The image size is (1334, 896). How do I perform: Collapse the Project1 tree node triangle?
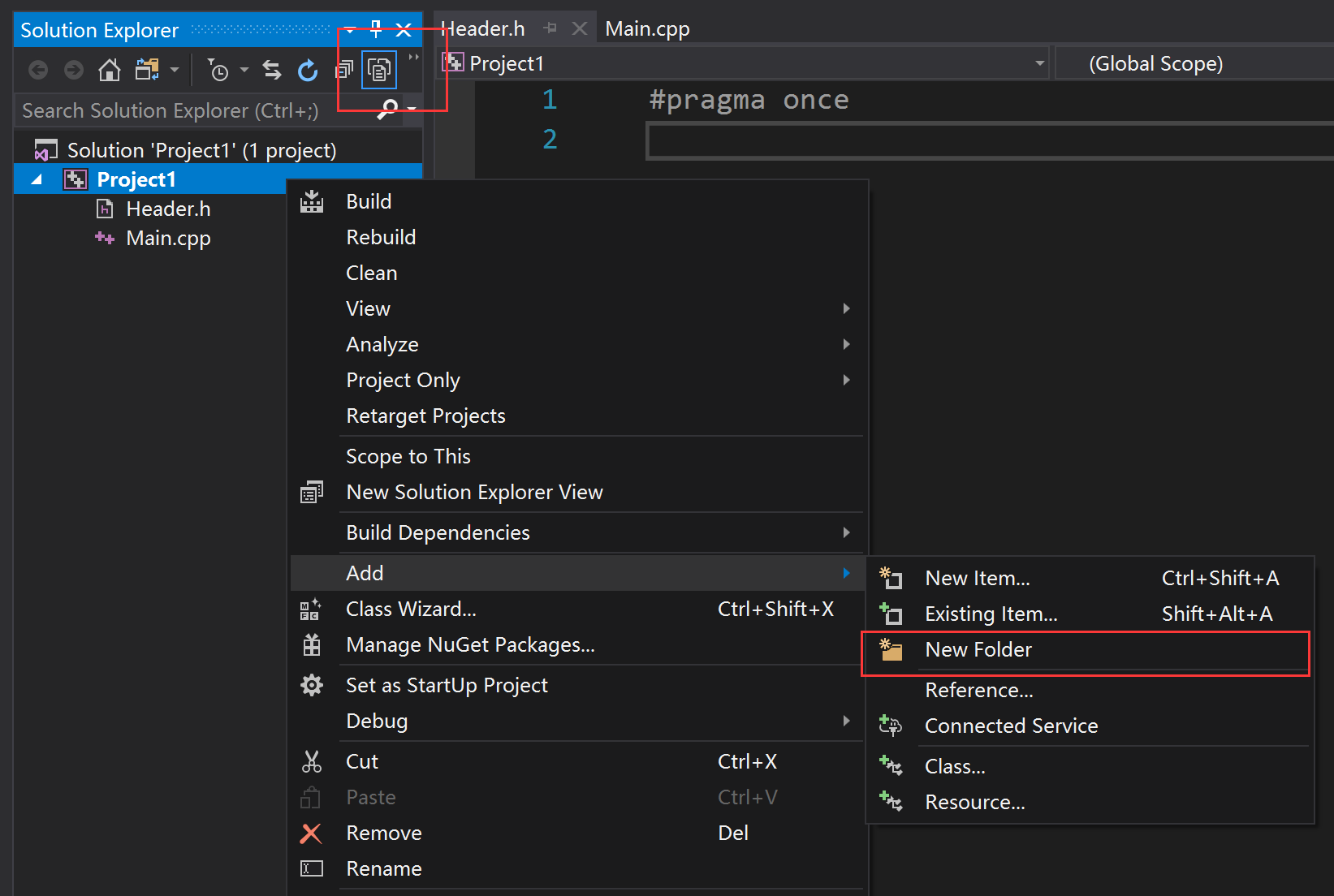coord(37,179)
